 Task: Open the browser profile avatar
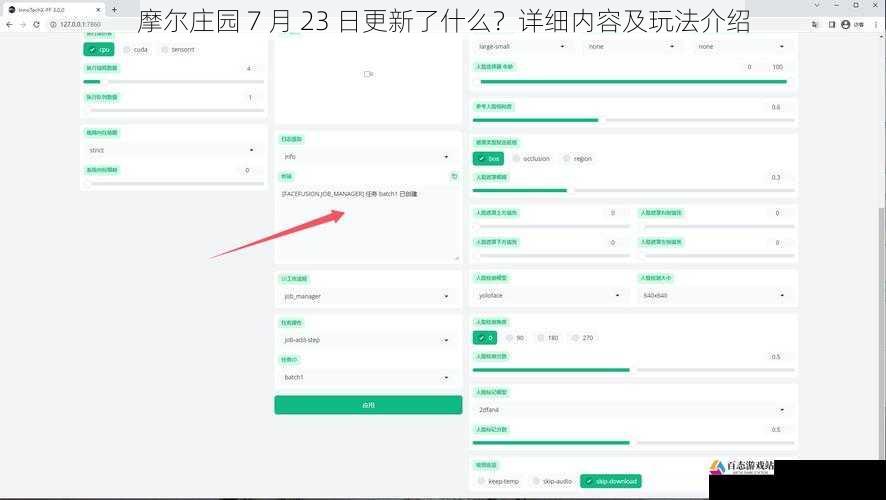[845, 25]
